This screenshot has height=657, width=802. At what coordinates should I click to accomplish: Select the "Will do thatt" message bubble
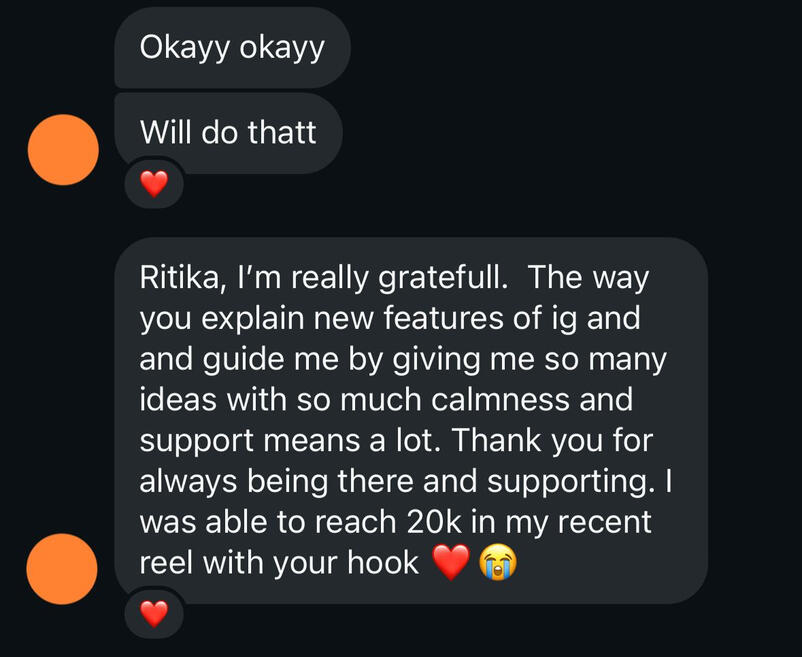(228, 132)
